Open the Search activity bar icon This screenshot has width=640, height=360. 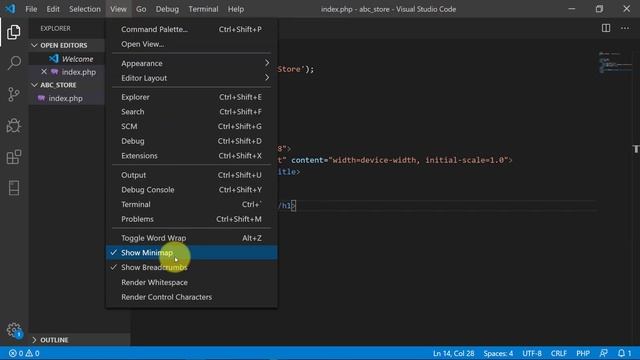click(x=14, y=63)
